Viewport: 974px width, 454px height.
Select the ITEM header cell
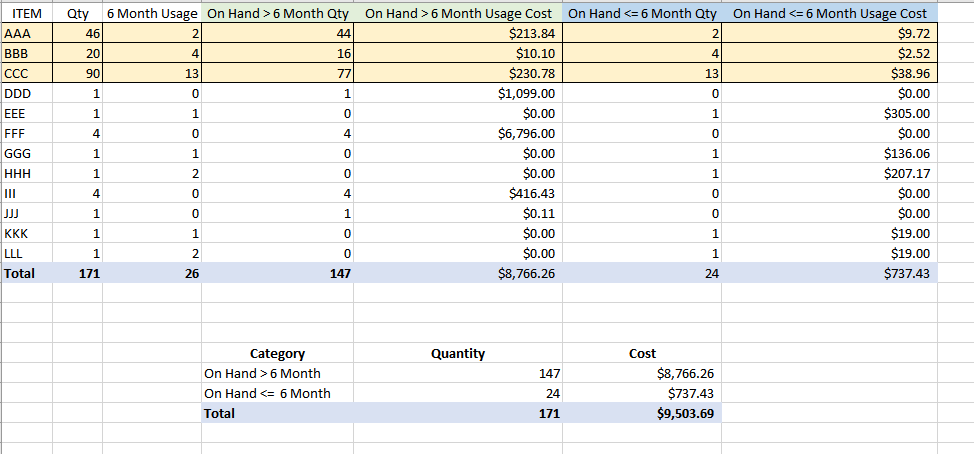coord(27,14)
